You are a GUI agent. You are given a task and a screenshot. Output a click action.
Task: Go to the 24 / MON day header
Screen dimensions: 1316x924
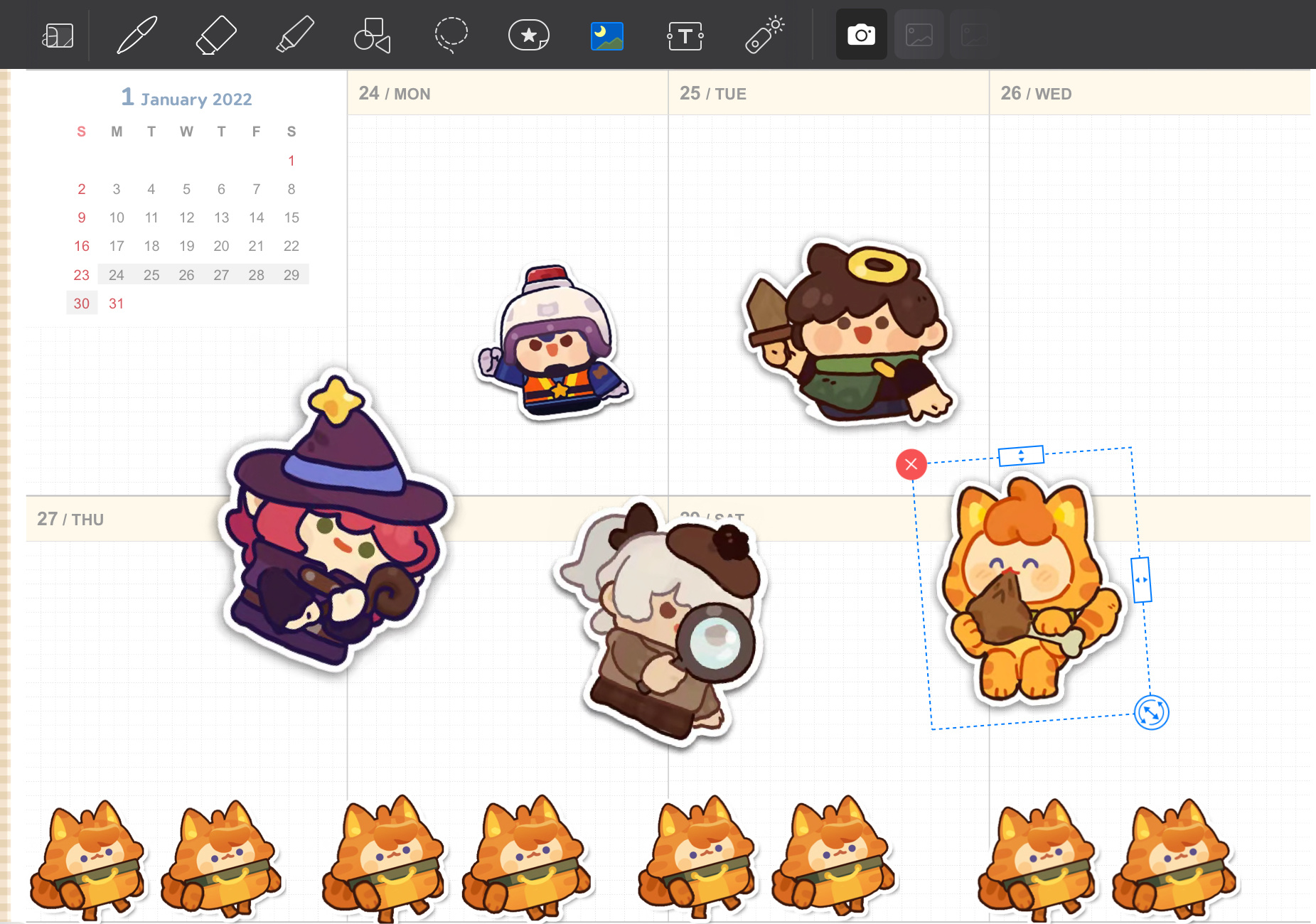(395, 94)
